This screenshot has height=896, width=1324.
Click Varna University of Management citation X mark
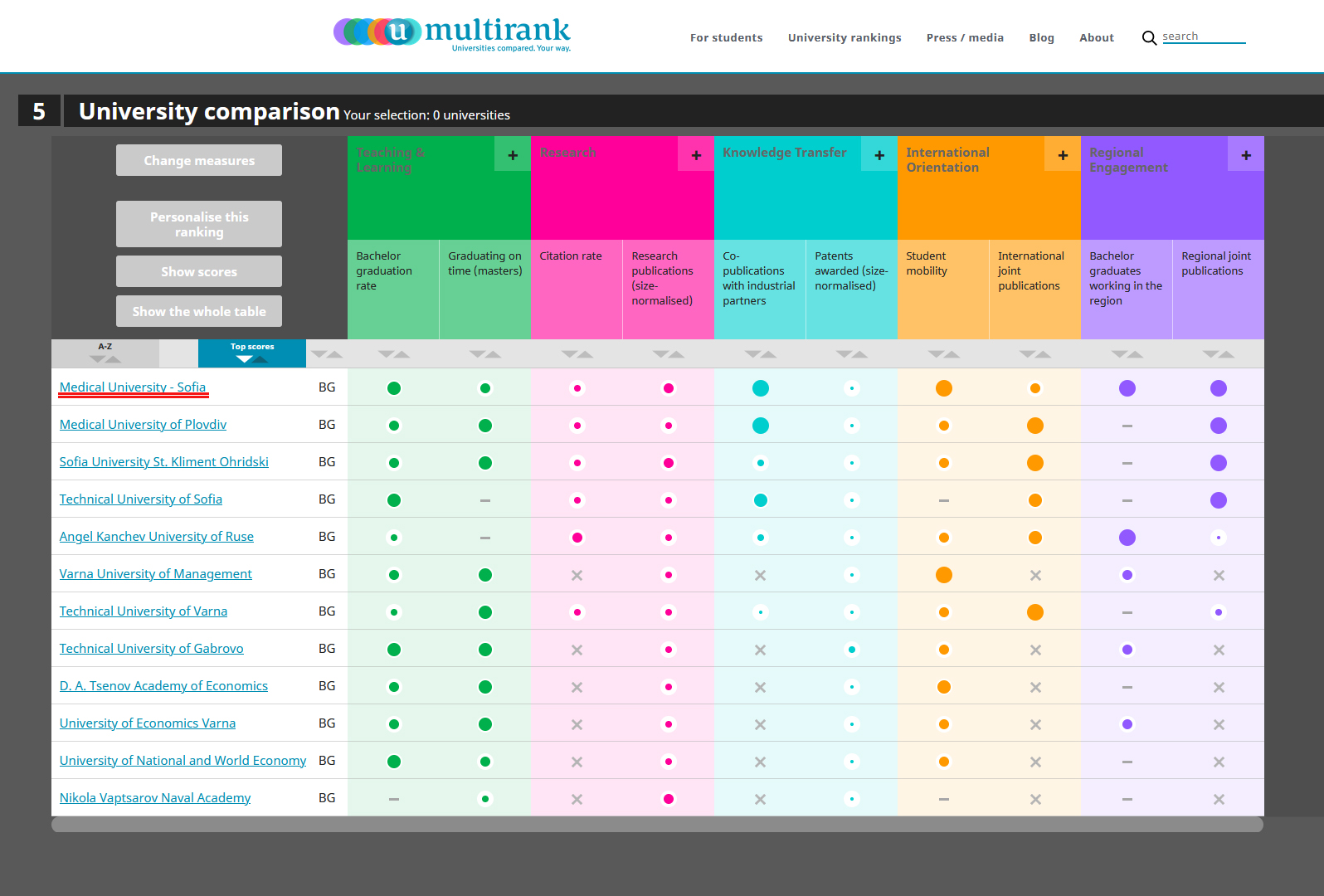(577, 575)
